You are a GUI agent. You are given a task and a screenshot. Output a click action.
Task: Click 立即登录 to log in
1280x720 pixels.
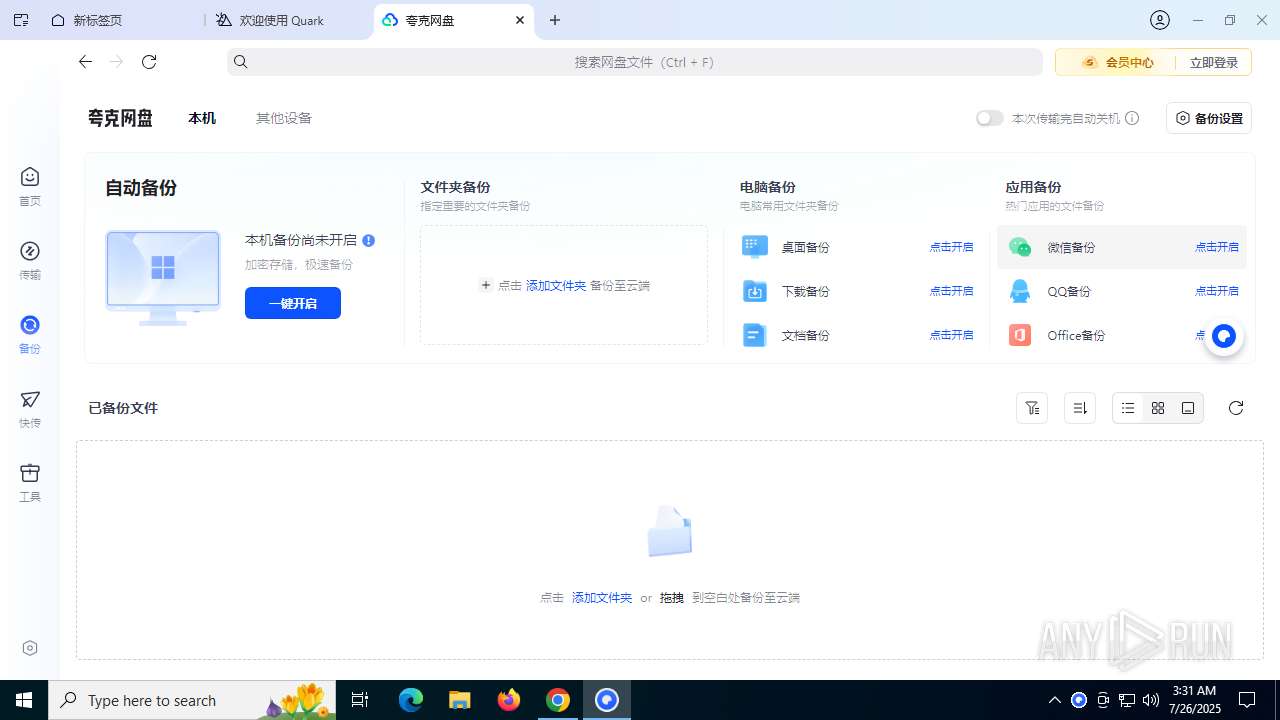(1214, 62)
